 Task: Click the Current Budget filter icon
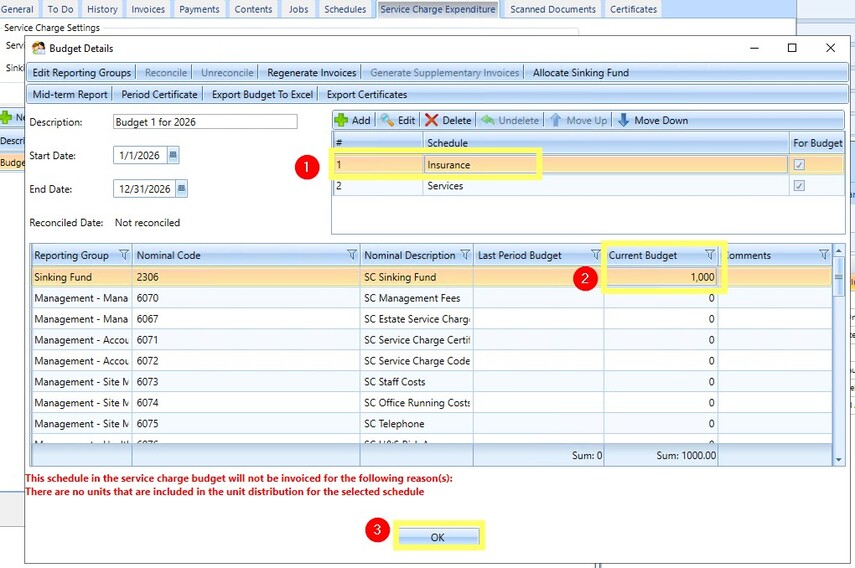coord(709,255)
